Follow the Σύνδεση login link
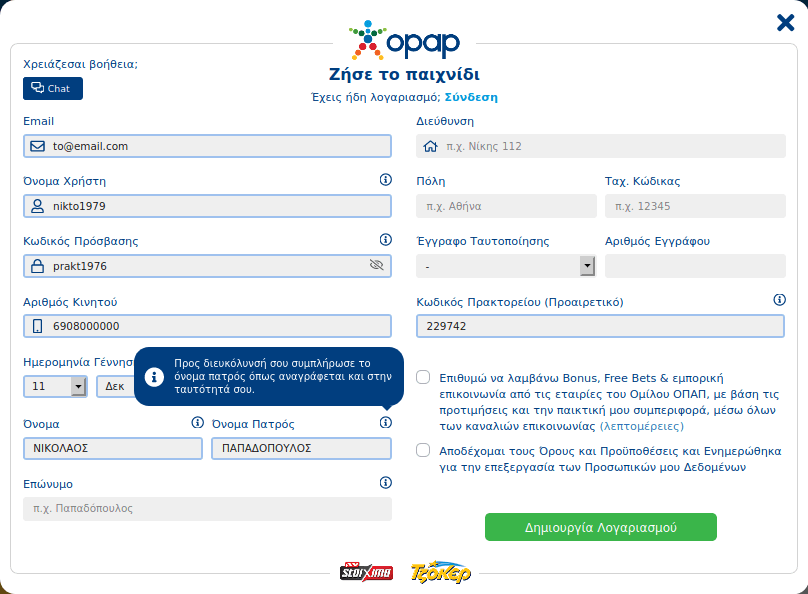 click(x=471, y=97)
